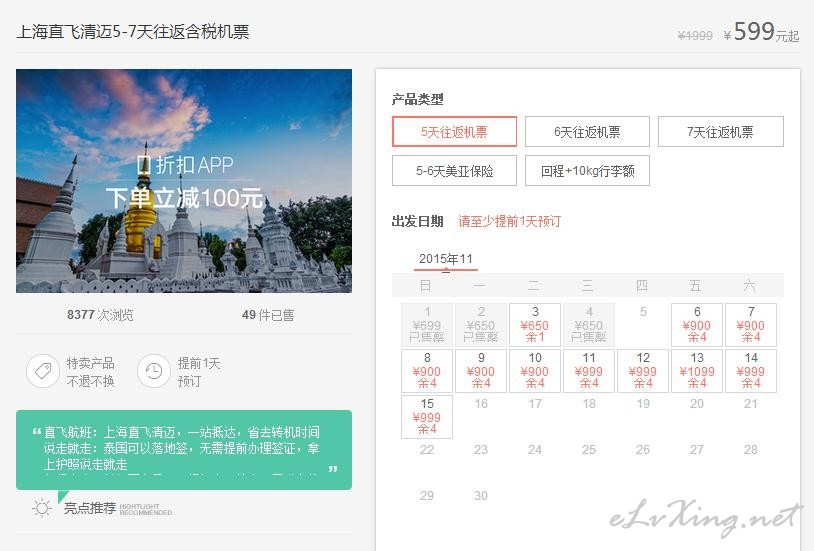The height and width of the screenshot is (551, 814).
Task: Pick departure date 3 priced ¥650
Action: pos(535,325)
